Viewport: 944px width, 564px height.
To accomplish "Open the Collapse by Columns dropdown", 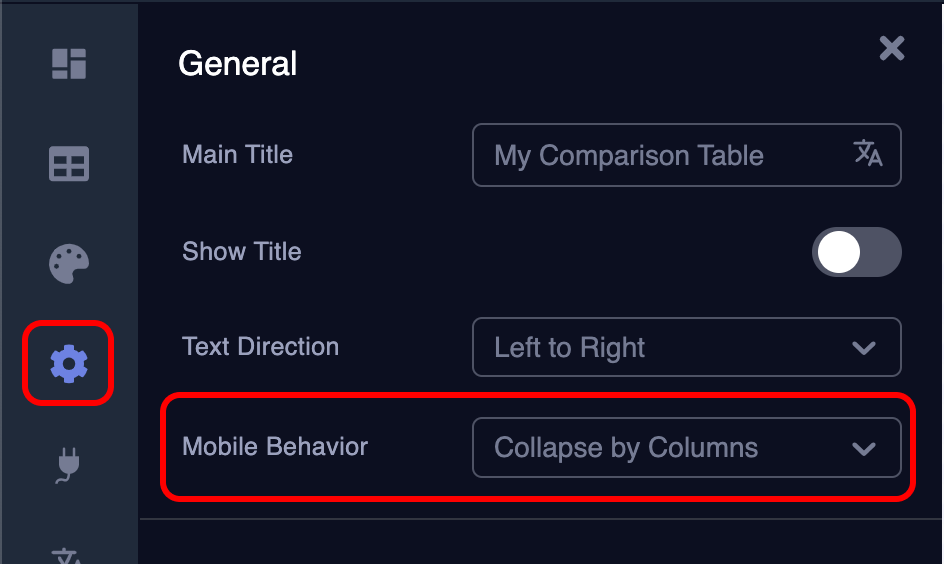I will (x=686, y=447).
